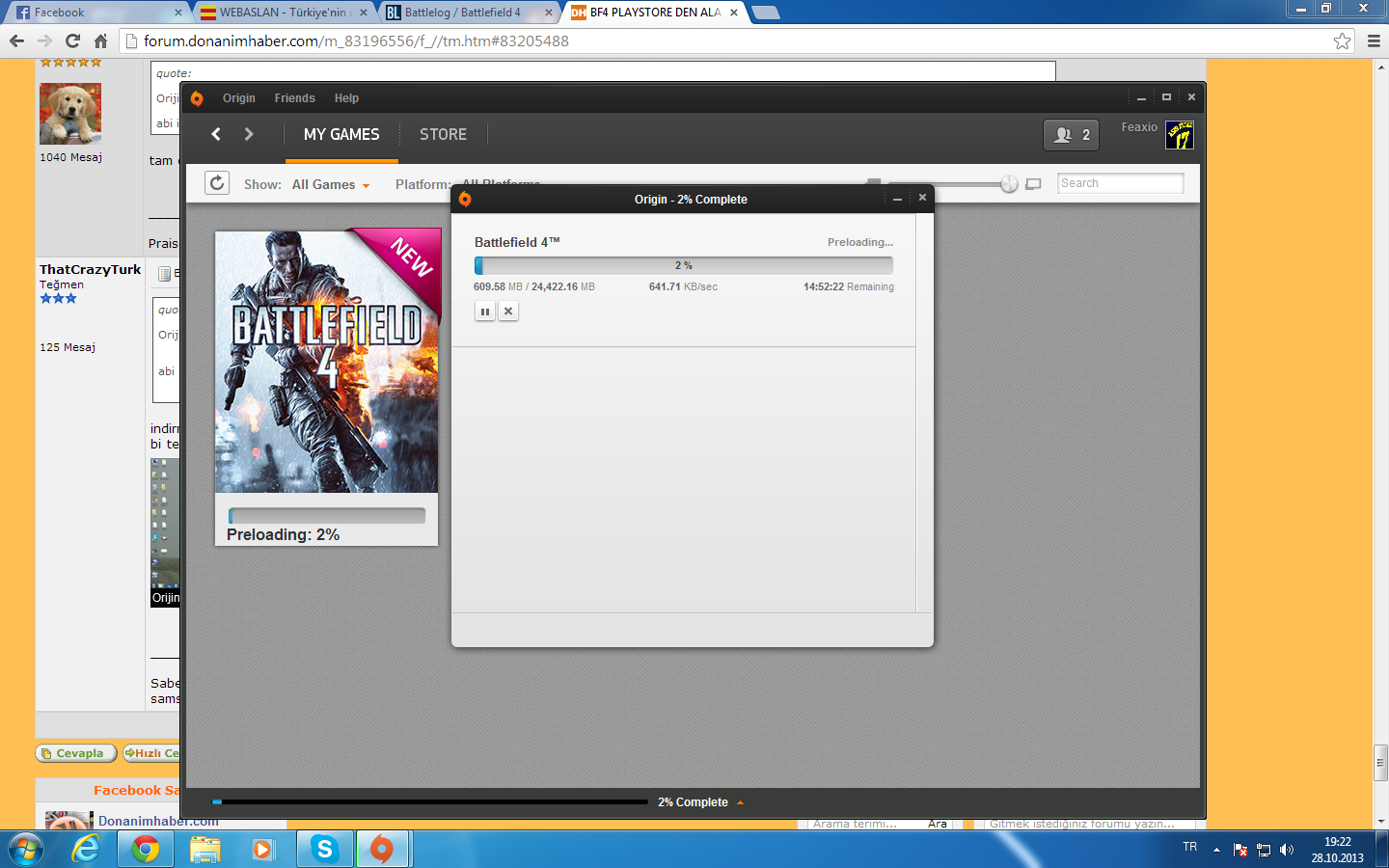Viewport: 1389px width, 868px height.
Task: Click the puppy avatar in the forum
Action: (x=70, y=114)
